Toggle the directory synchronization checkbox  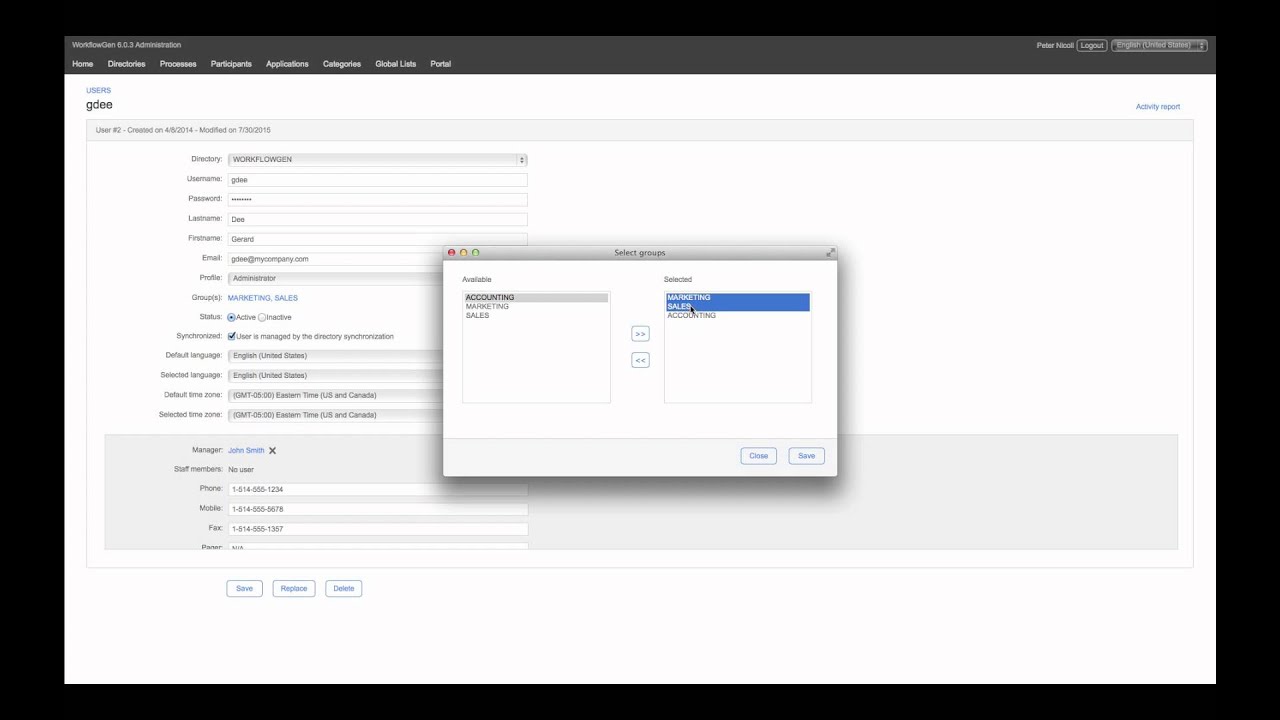click(x=232, y=337)
